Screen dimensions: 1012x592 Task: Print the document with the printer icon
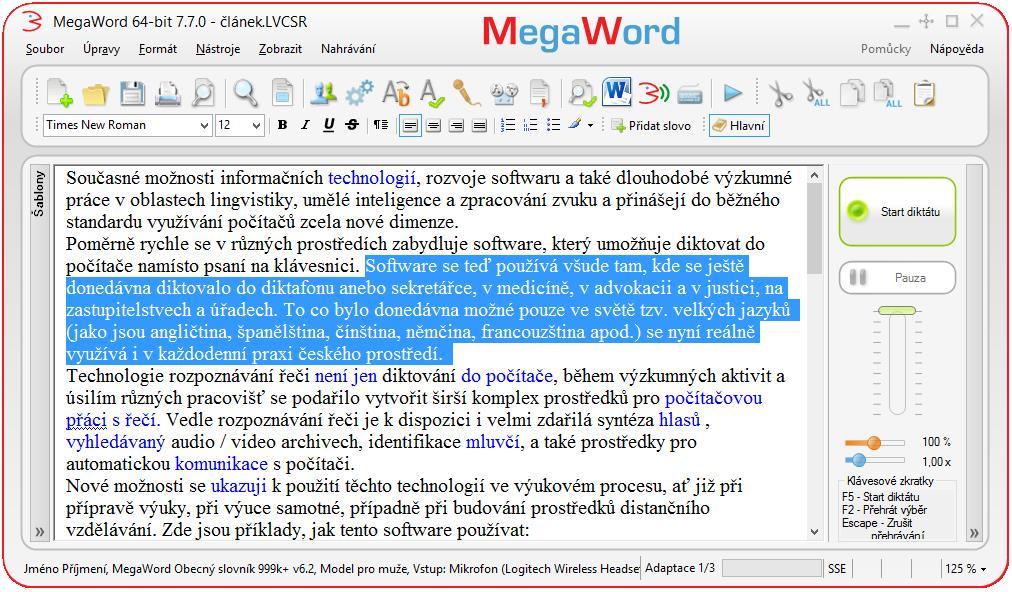168,94
